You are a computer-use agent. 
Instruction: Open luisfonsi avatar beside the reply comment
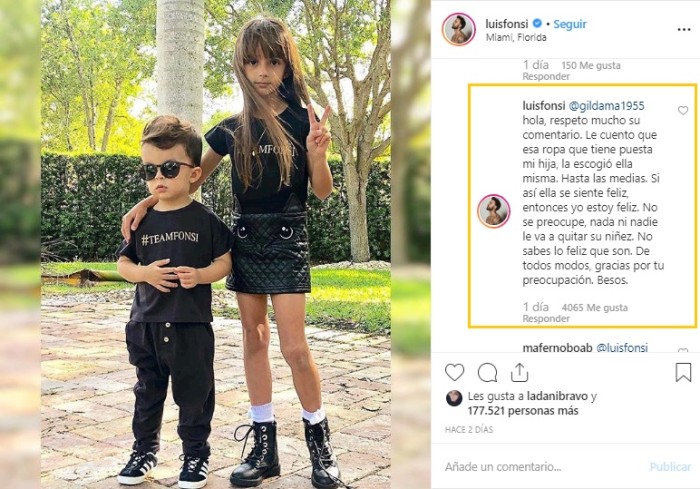click(493, 211)
